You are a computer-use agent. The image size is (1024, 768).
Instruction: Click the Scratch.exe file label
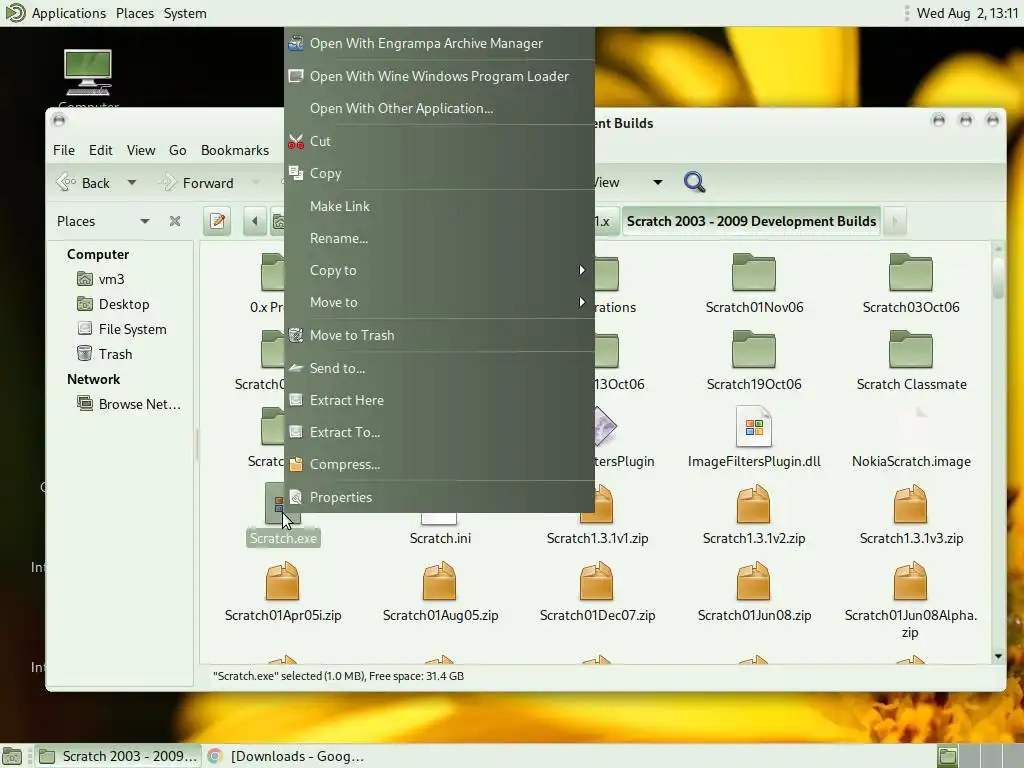click(283, 538)
